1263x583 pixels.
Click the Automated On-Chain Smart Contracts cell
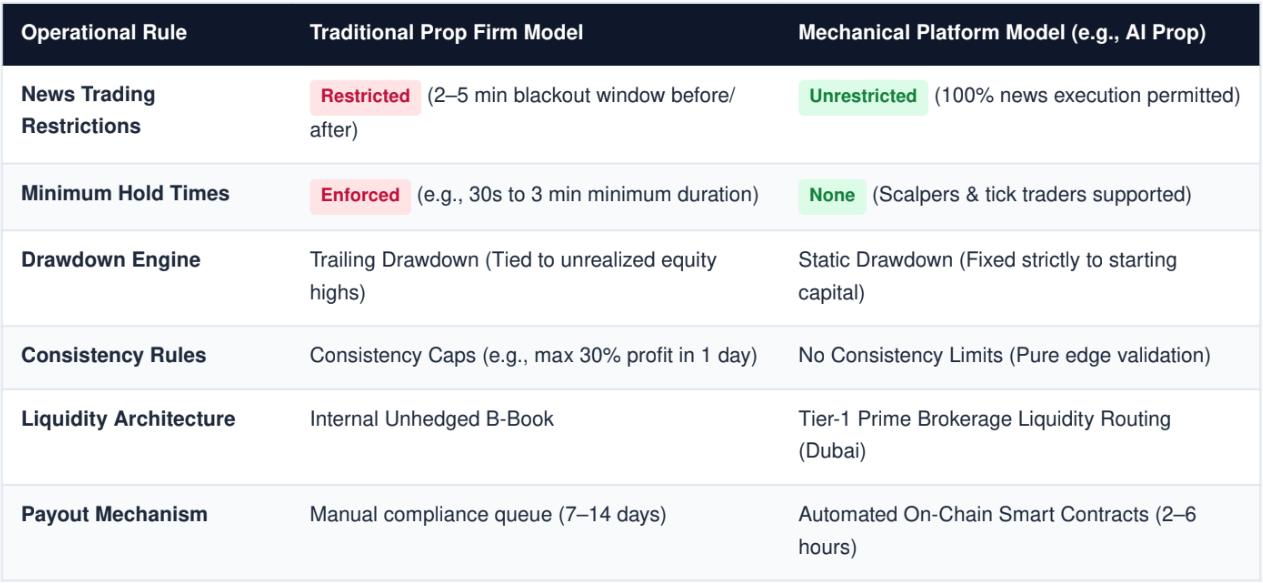(x=997, y=531)
